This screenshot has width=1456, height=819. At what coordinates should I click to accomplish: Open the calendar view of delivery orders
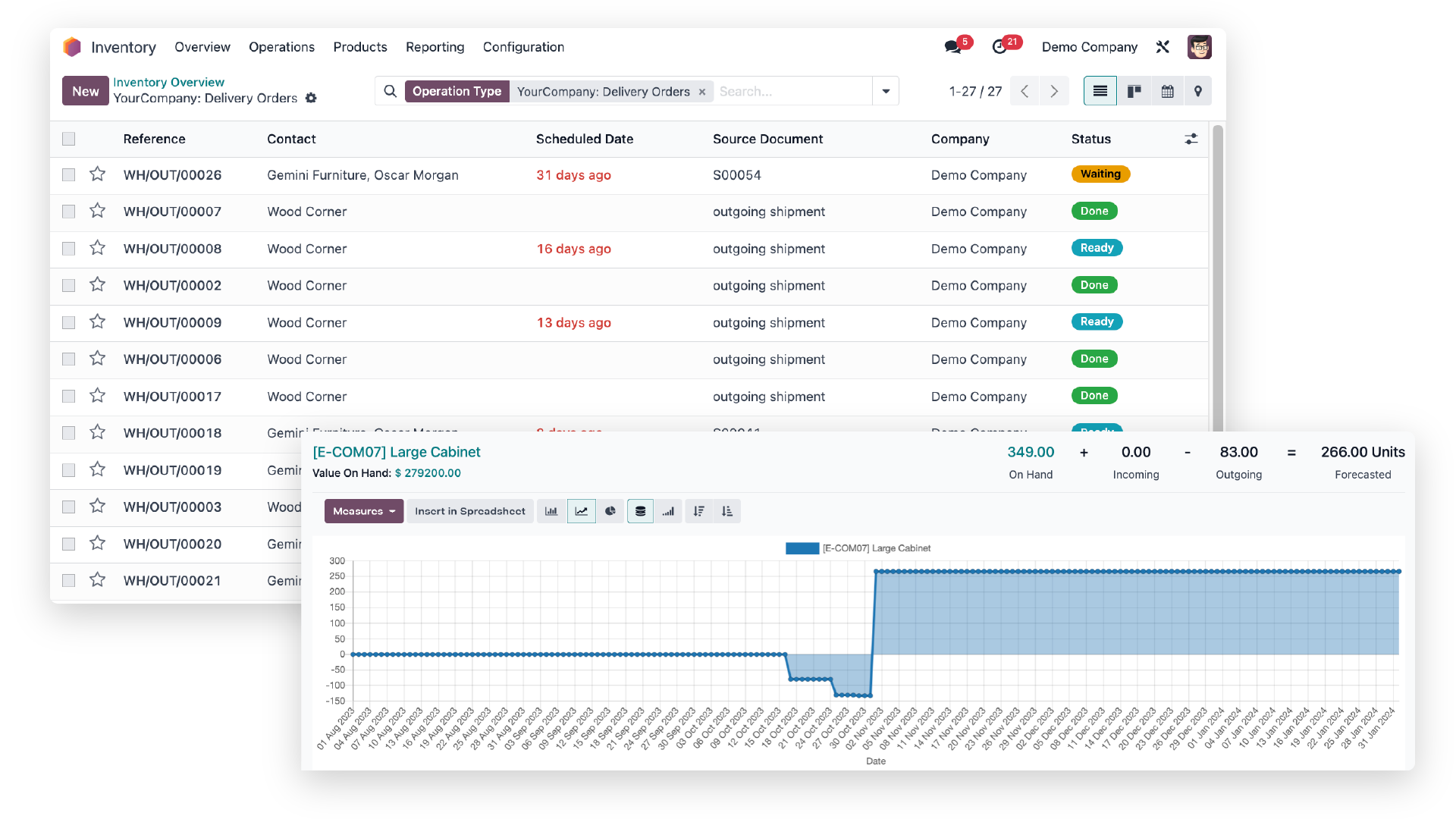tap(1167, 90)
